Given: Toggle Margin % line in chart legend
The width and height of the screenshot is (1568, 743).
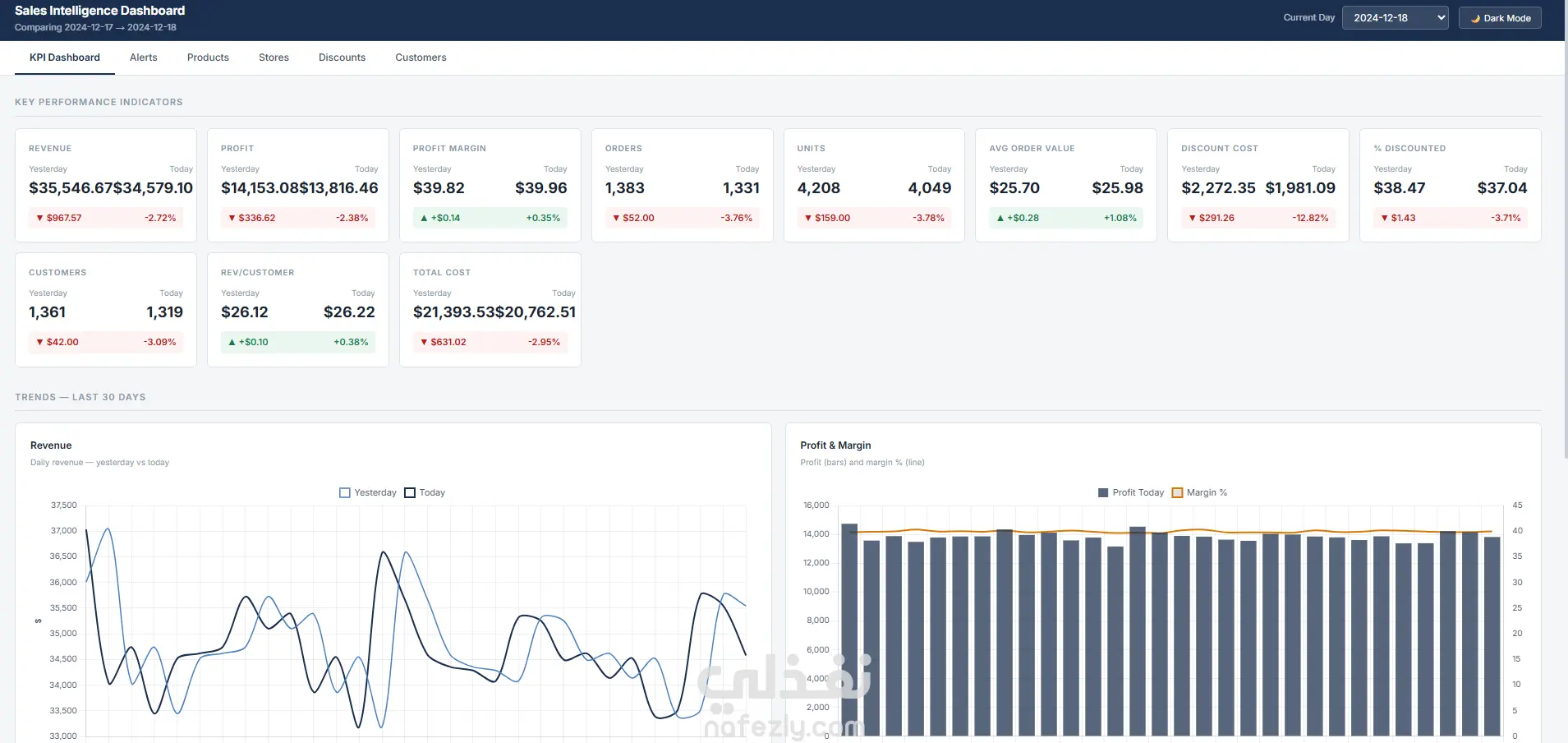Looking at the screenshot, I should click(1199, 493).
